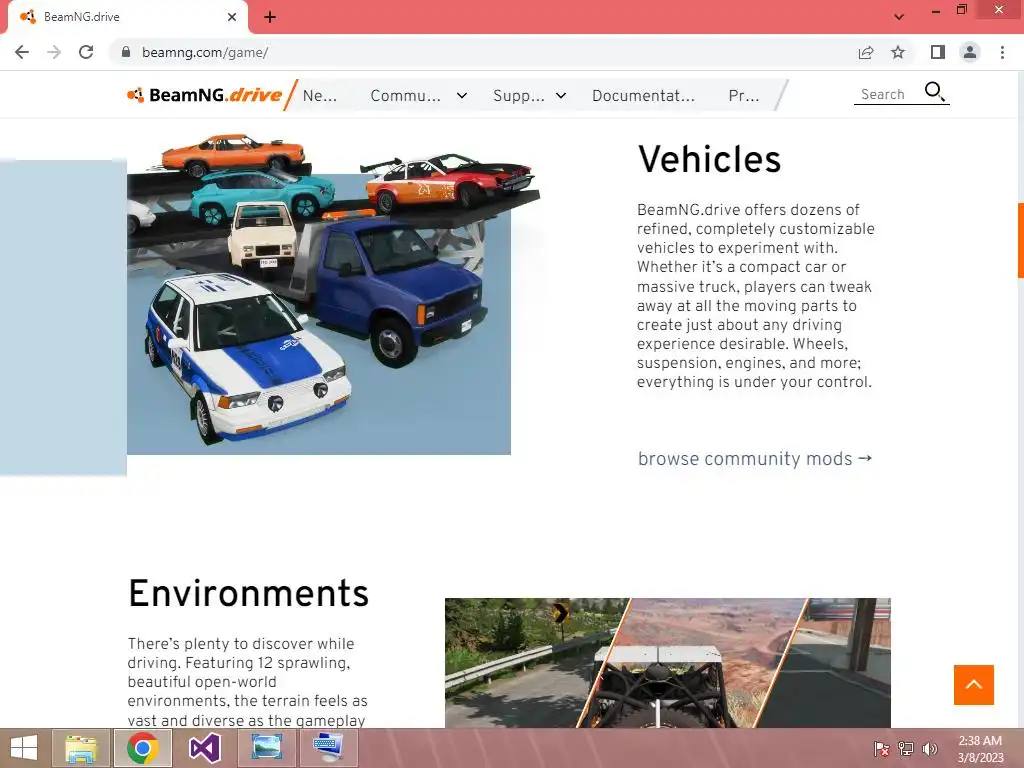Open the picture viewer taskbar app
This screenshot has height=768, width=1024.
click(266, 748)
